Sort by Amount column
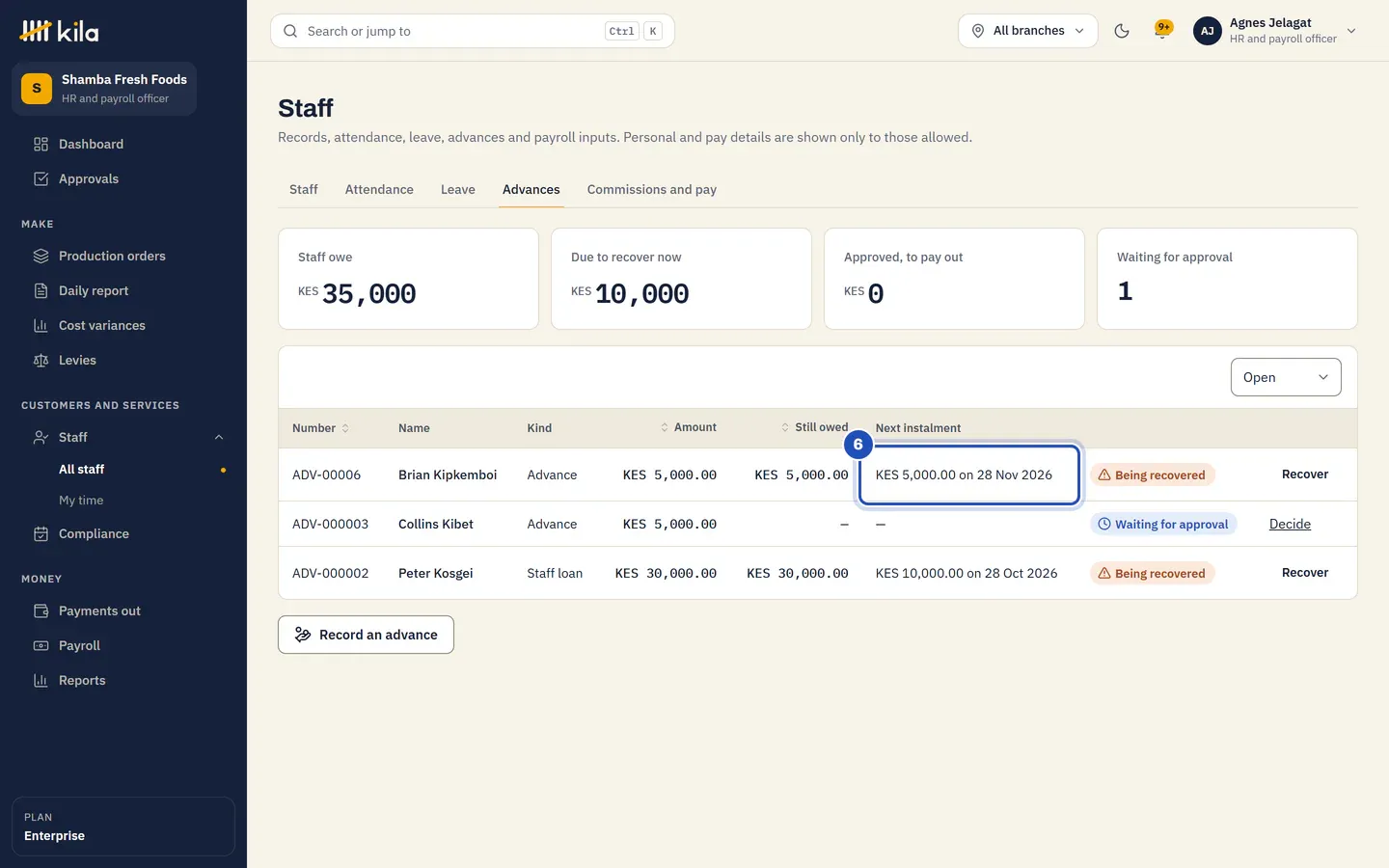 [x=689, y=427]
